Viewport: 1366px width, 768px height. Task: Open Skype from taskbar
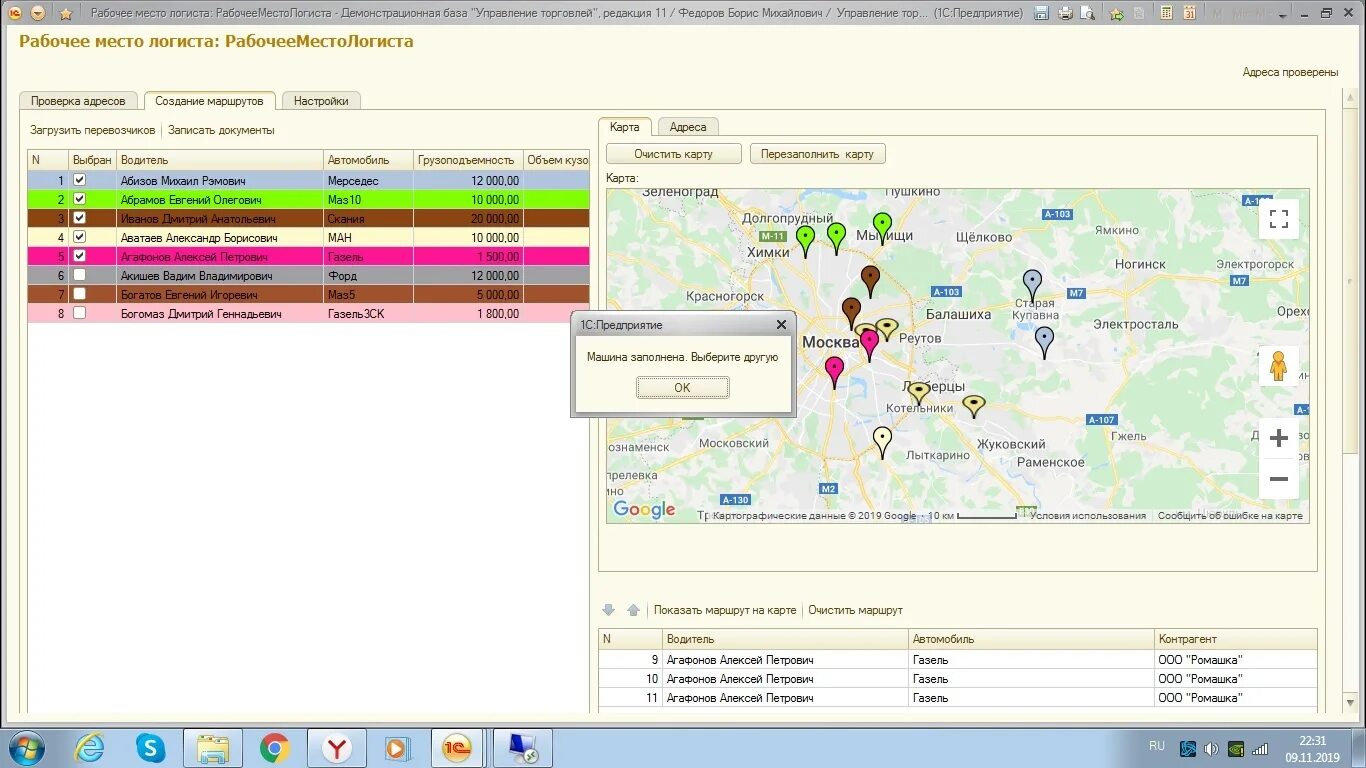[151, 748]
